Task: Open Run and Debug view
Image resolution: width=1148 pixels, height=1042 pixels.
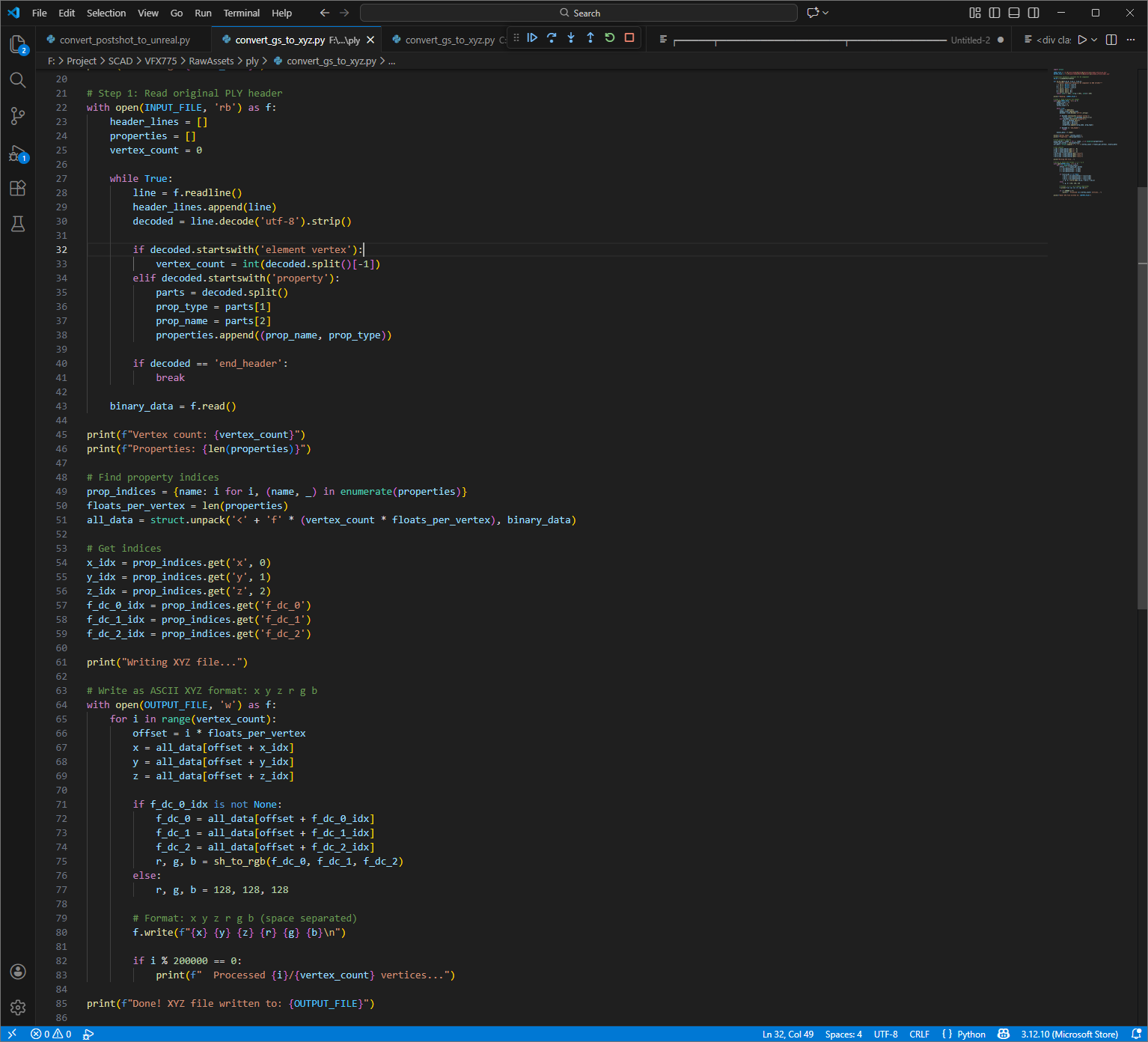Action: 18,154
